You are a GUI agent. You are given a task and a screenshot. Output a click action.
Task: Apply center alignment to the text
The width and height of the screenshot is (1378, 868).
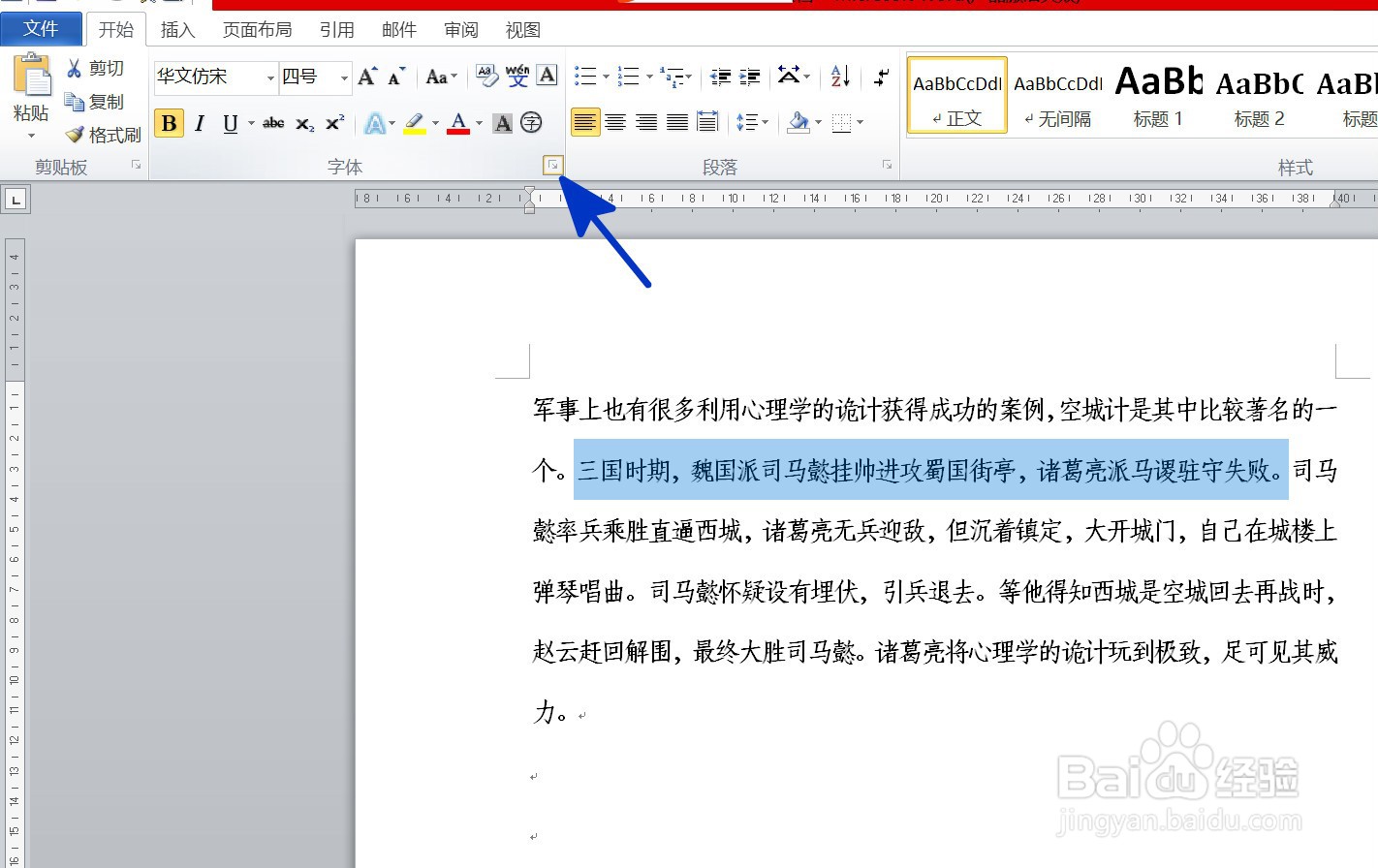617,121
